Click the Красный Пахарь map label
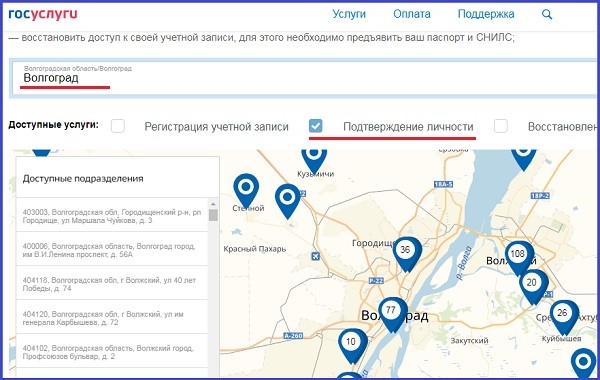Viewport: 600px width, 380px height. [255, 249]
